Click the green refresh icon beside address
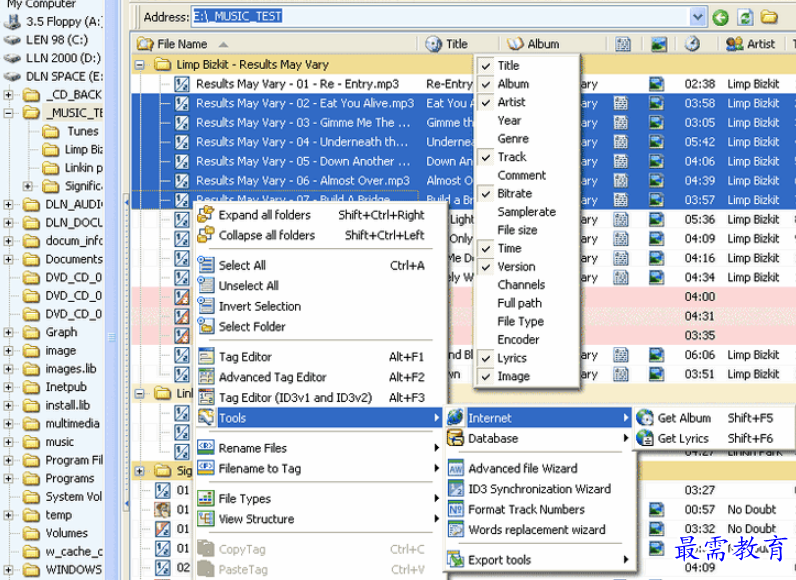The height and width of the screenshot is (580, 796). 745,18
